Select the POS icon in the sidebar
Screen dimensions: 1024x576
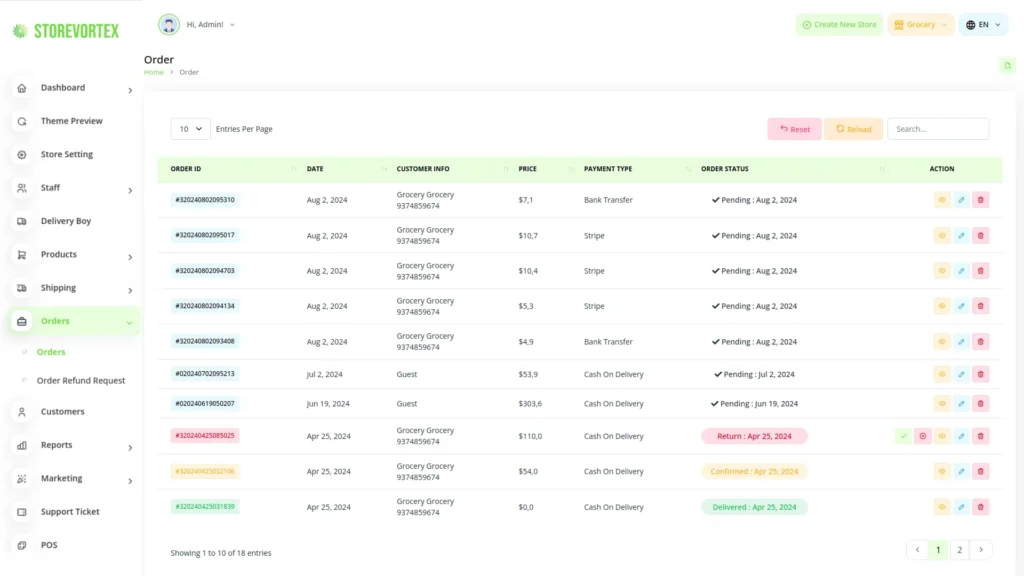click(21, 545)
